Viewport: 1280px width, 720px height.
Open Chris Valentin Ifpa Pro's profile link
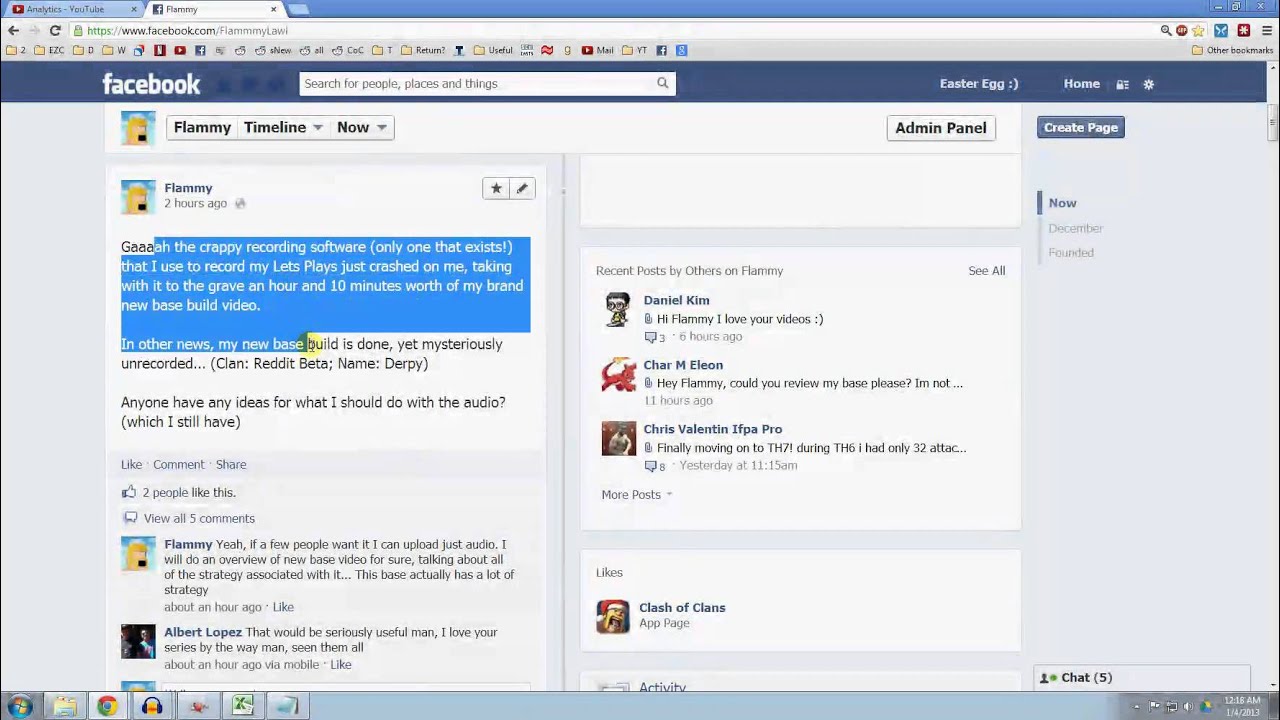713,429
